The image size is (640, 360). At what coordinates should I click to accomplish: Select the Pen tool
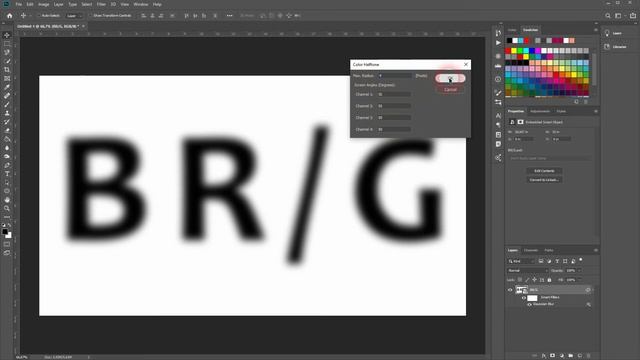7,165
